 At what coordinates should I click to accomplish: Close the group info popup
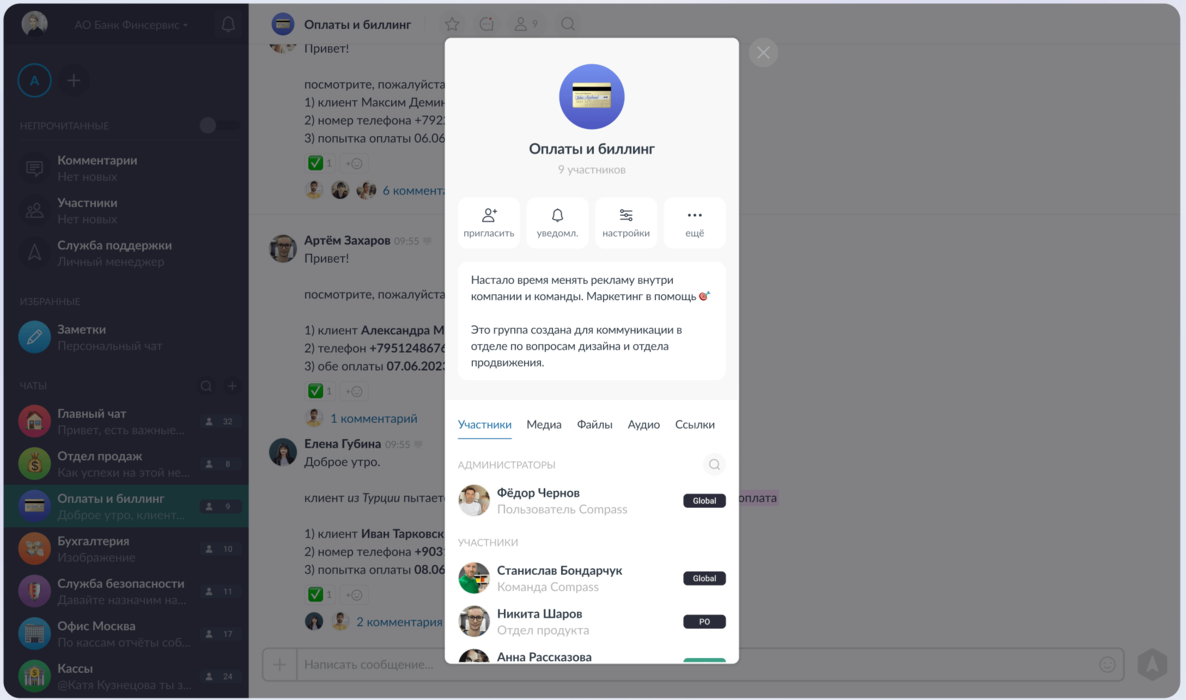763,53
